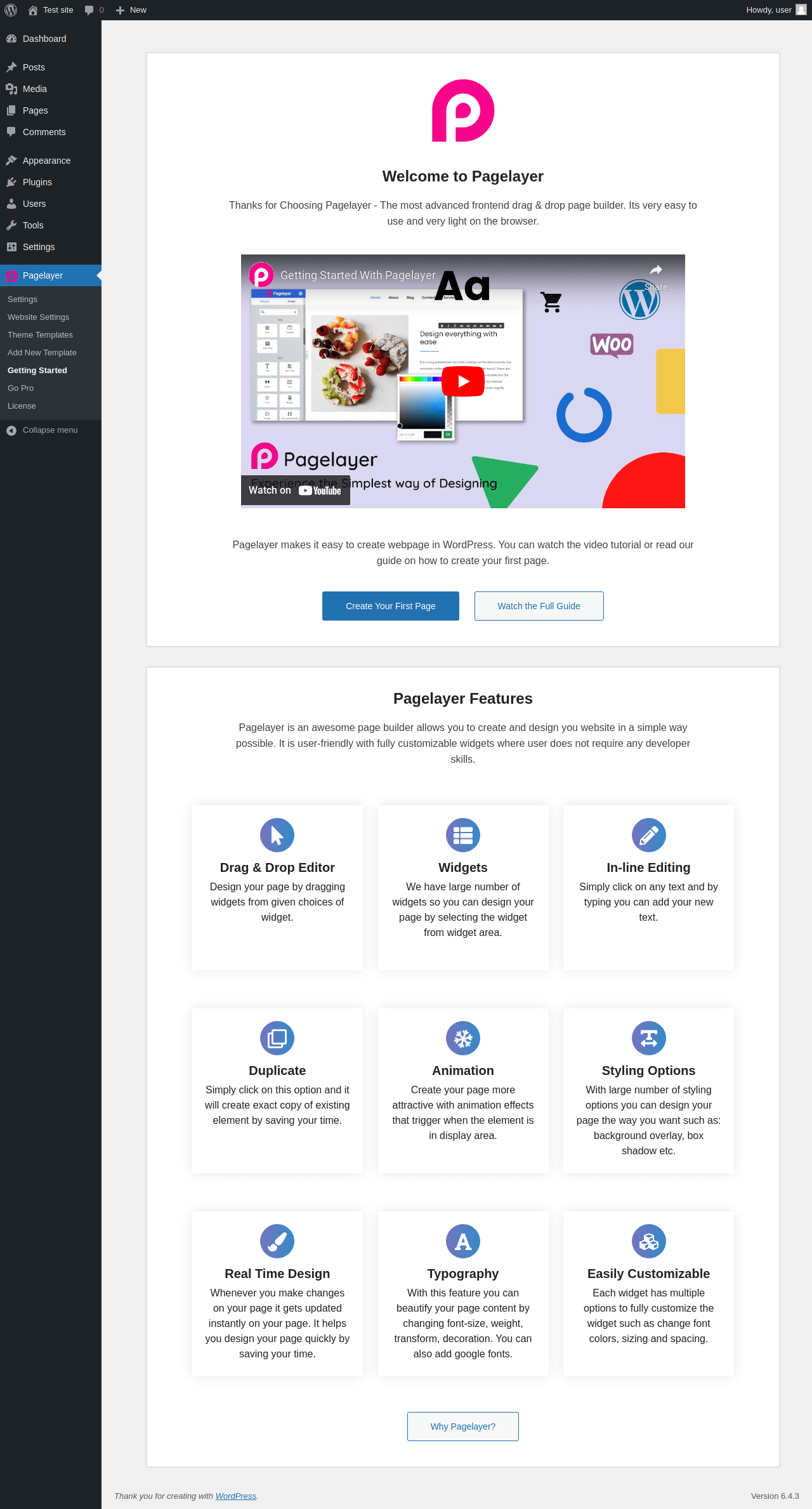Click the New plus icon in admin bar

120,10
